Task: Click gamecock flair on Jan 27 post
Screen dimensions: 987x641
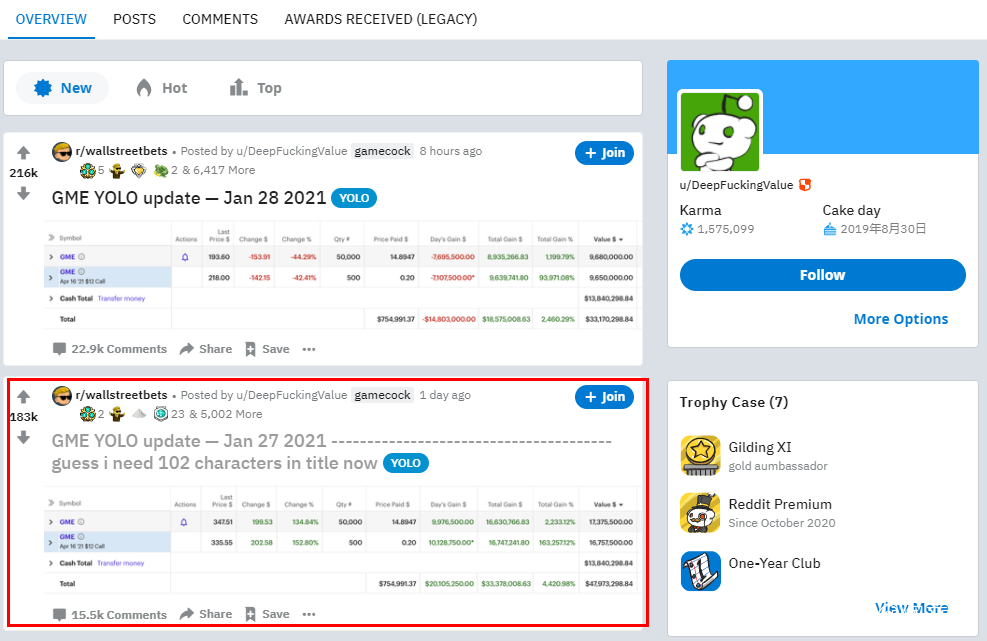Action: 382,395
